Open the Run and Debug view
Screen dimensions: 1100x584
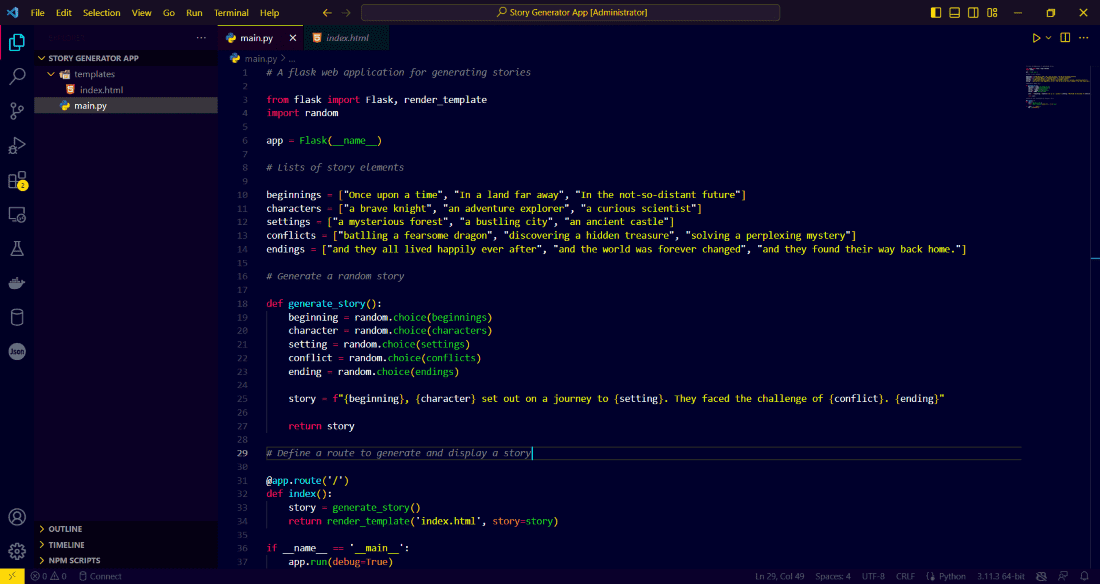point(17,146)
